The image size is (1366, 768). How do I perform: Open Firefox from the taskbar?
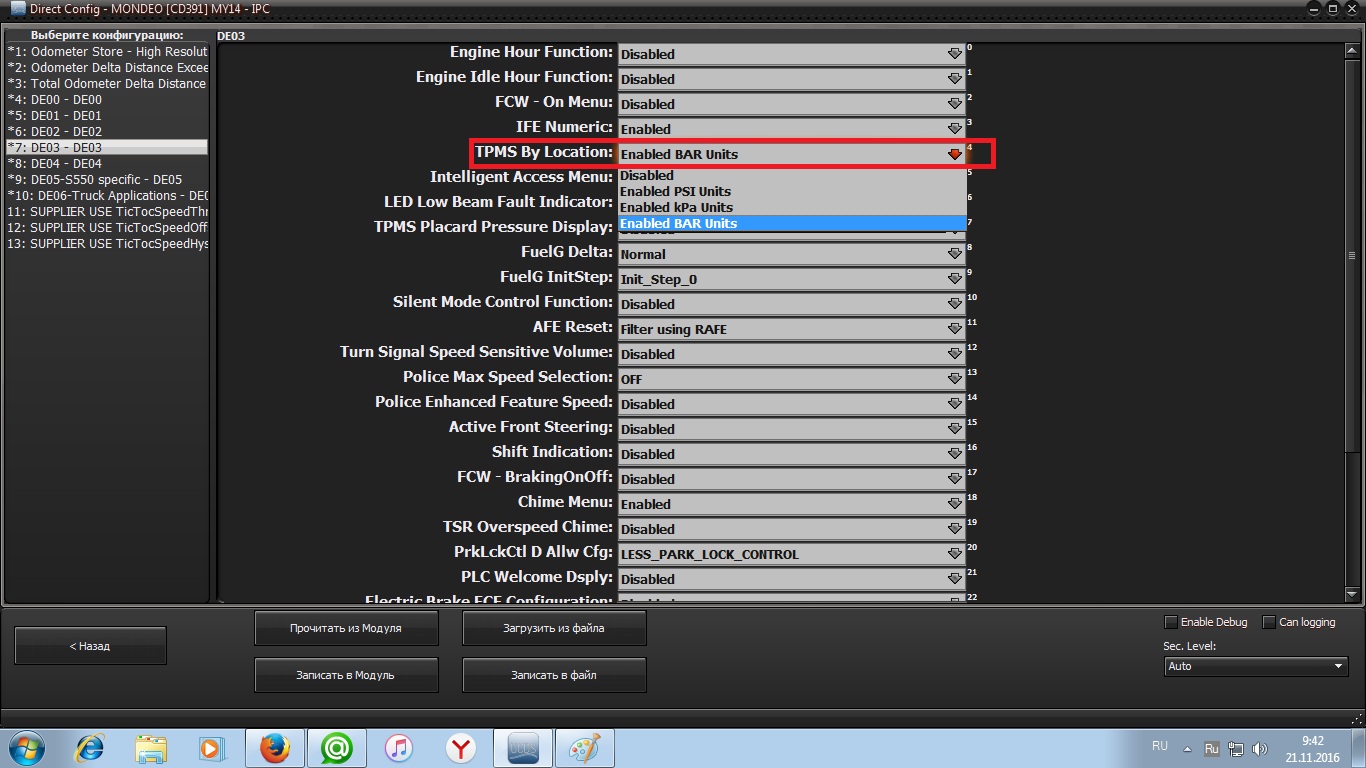tap(274, 748)
